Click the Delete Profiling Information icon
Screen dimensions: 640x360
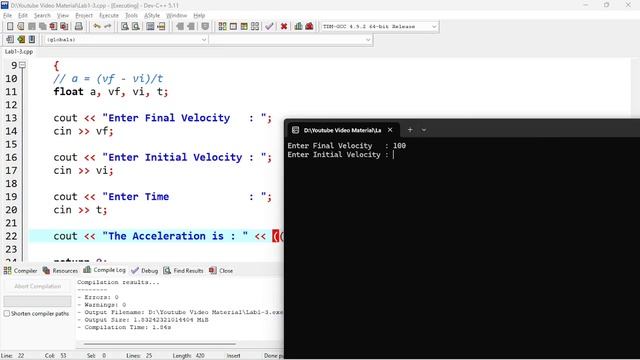click(x=309, y=26)
